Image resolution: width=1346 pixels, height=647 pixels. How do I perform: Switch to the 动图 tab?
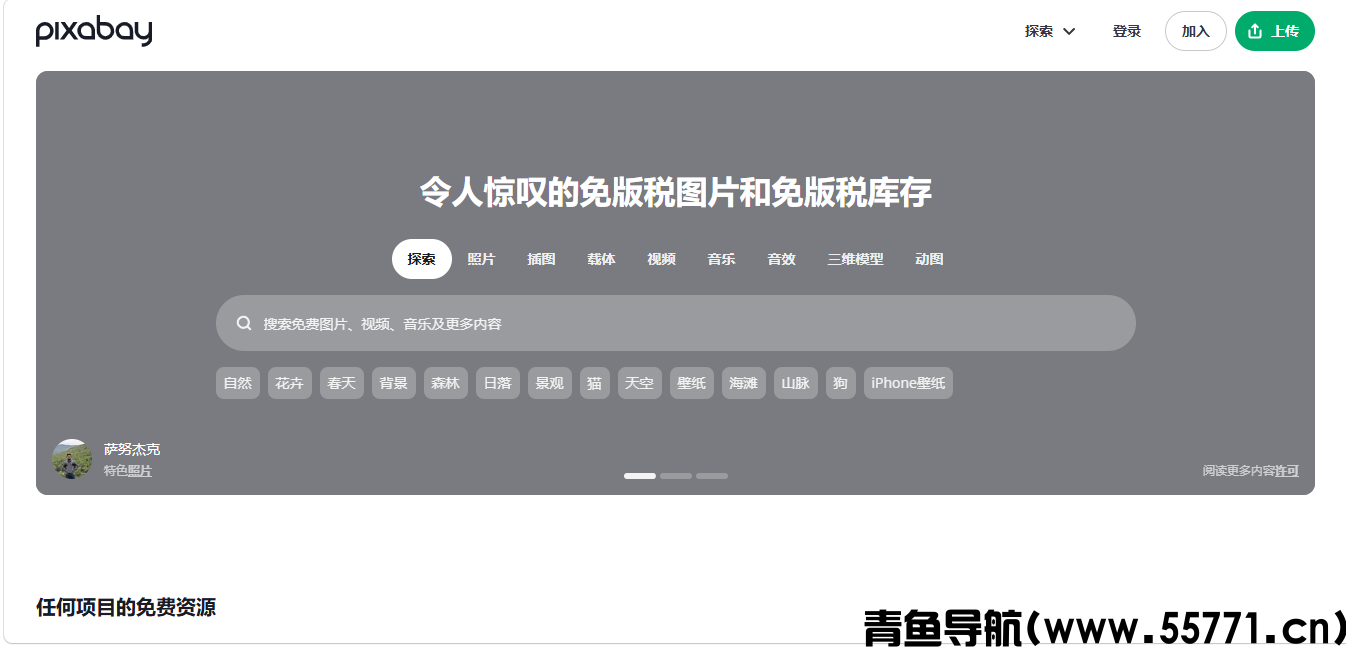point(929,259)
